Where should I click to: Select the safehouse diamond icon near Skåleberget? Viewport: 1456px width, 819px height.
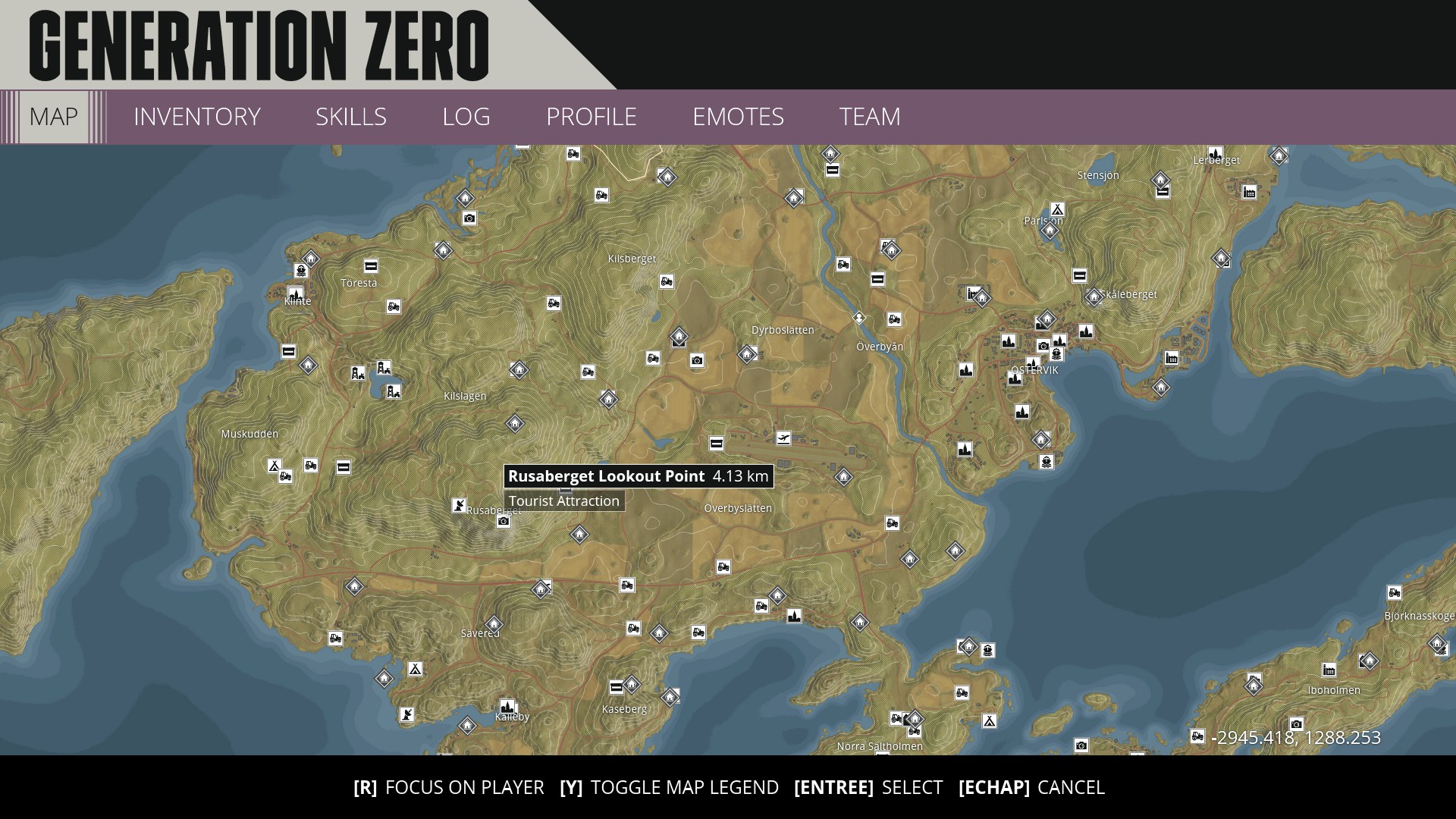pyautogui.click(x=1094, y=298)
